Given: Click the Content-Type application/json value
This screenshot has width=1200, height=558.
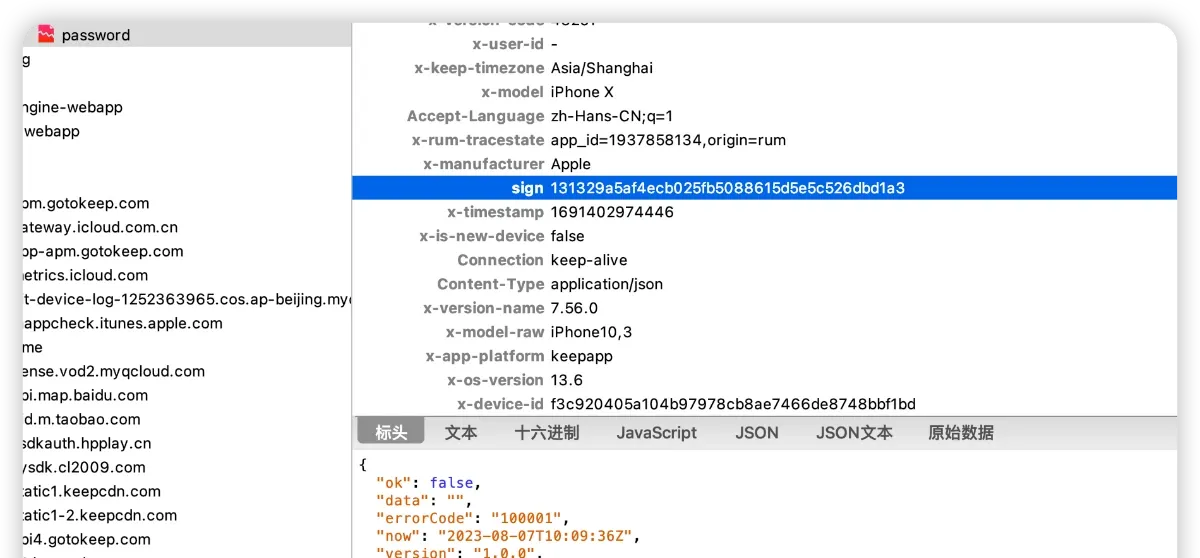Looking at the screenshot, I should click(x=607, y=284).
